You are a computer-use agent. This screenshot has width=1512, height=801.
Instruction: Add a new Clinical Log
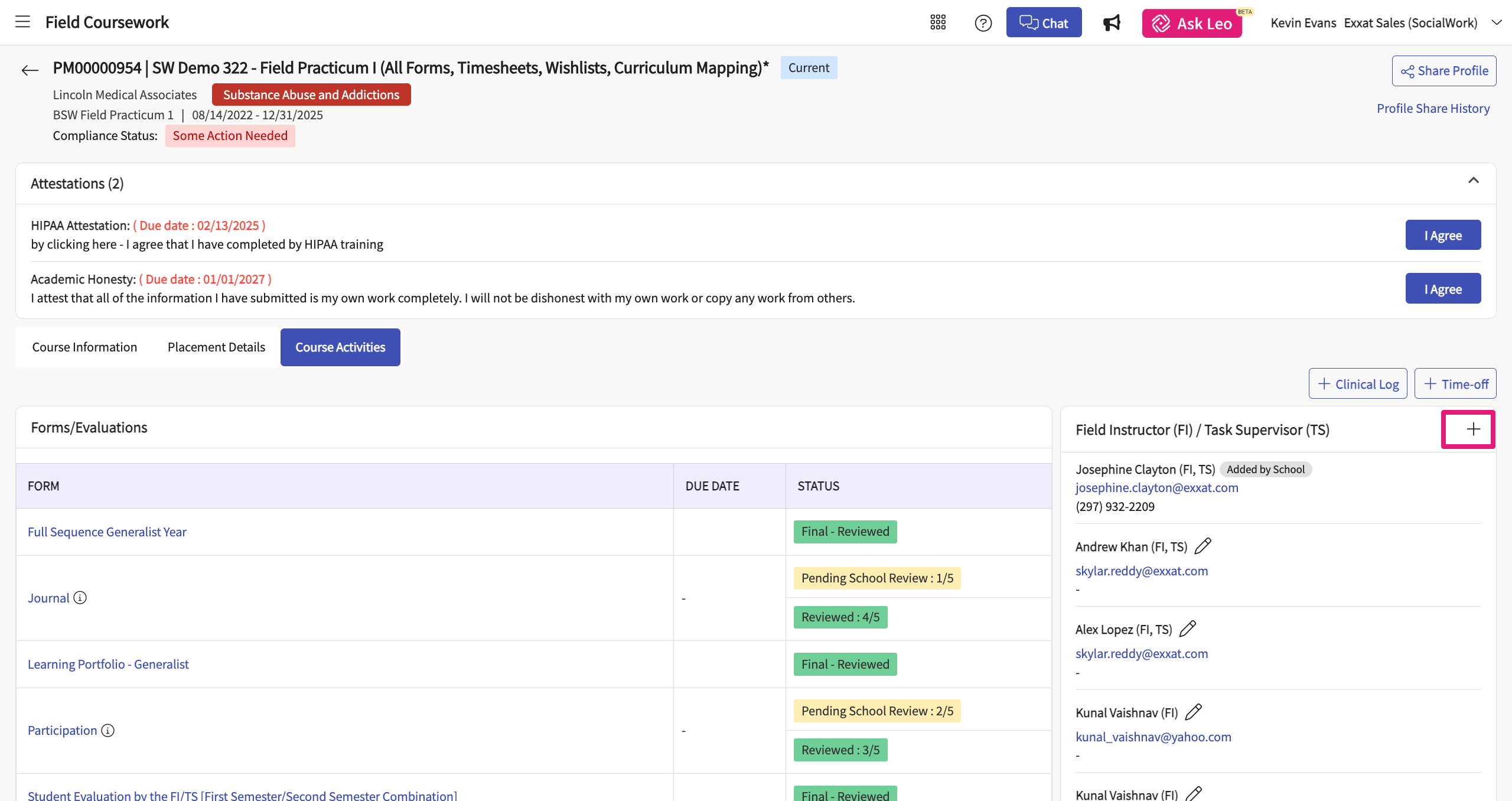1357,384
